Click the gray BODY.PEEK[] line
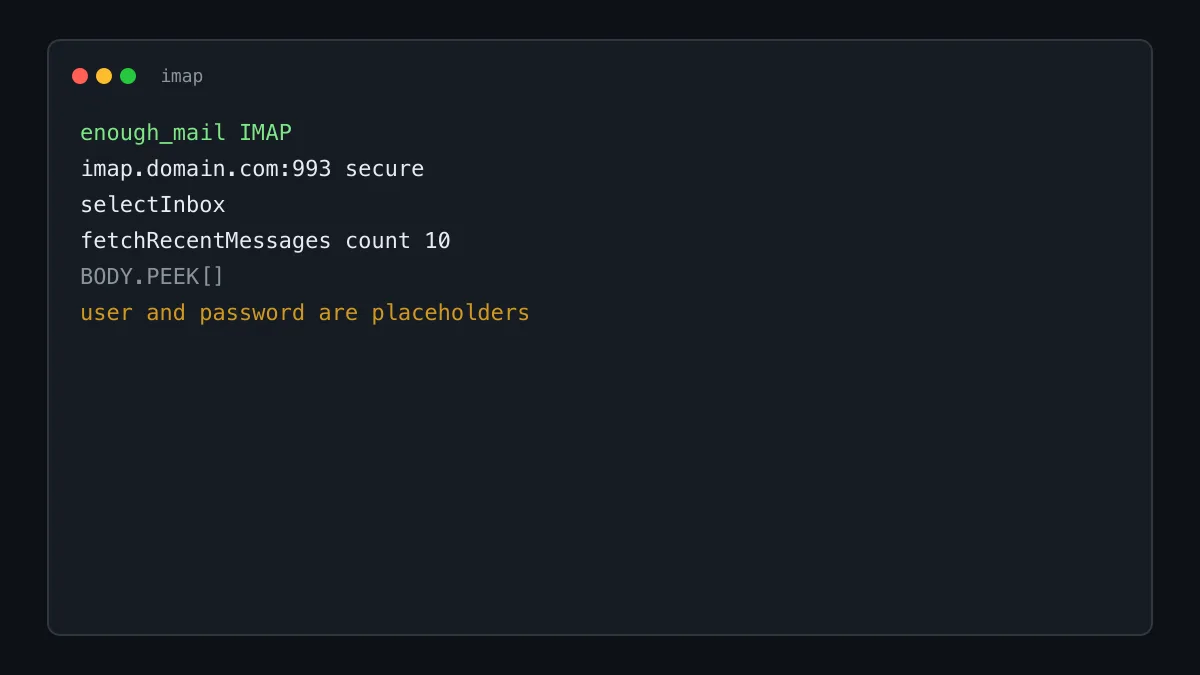 (153, 277)
